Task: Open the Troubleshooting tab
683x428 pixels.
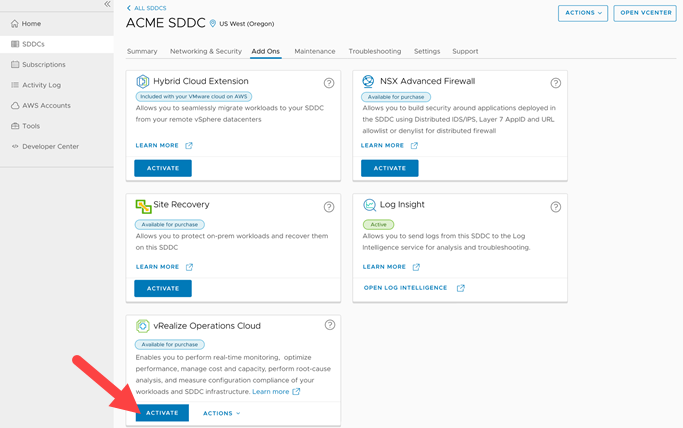Action: (374, 51)
